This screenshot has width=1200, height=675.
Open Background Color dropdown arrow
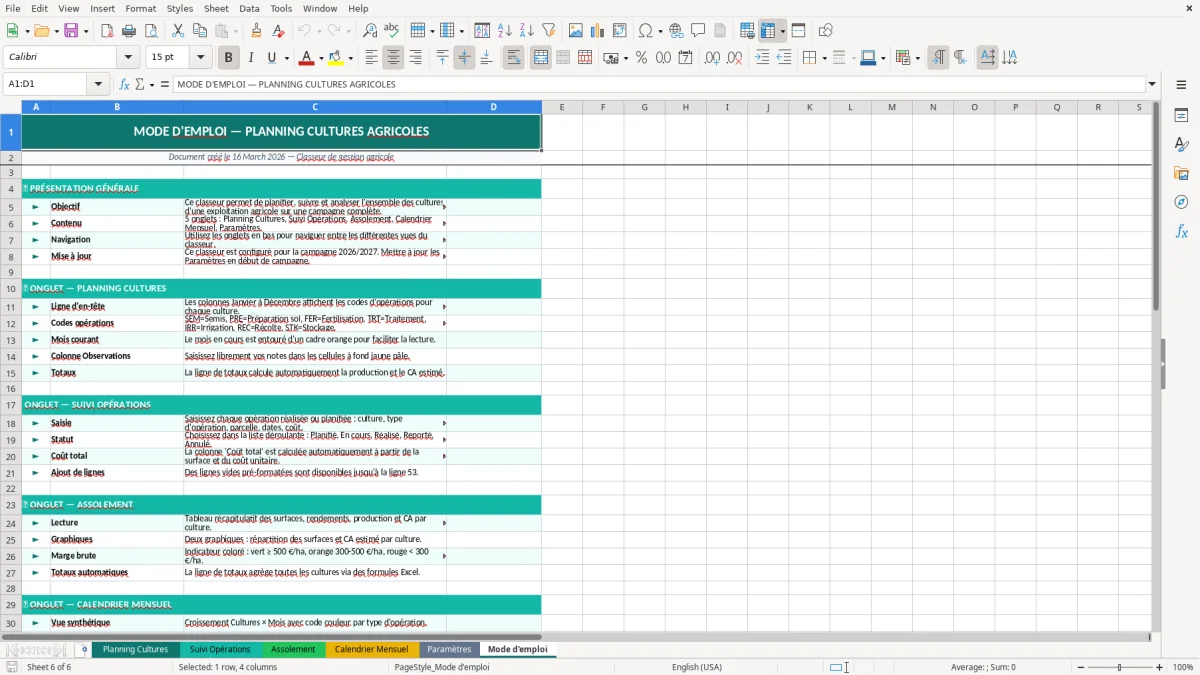pos(350,58)
